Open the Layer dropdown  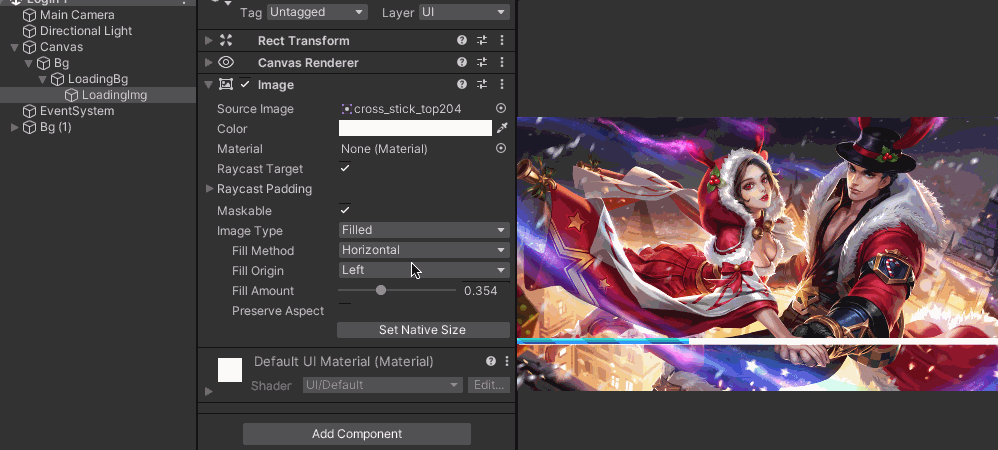point(465,11)
